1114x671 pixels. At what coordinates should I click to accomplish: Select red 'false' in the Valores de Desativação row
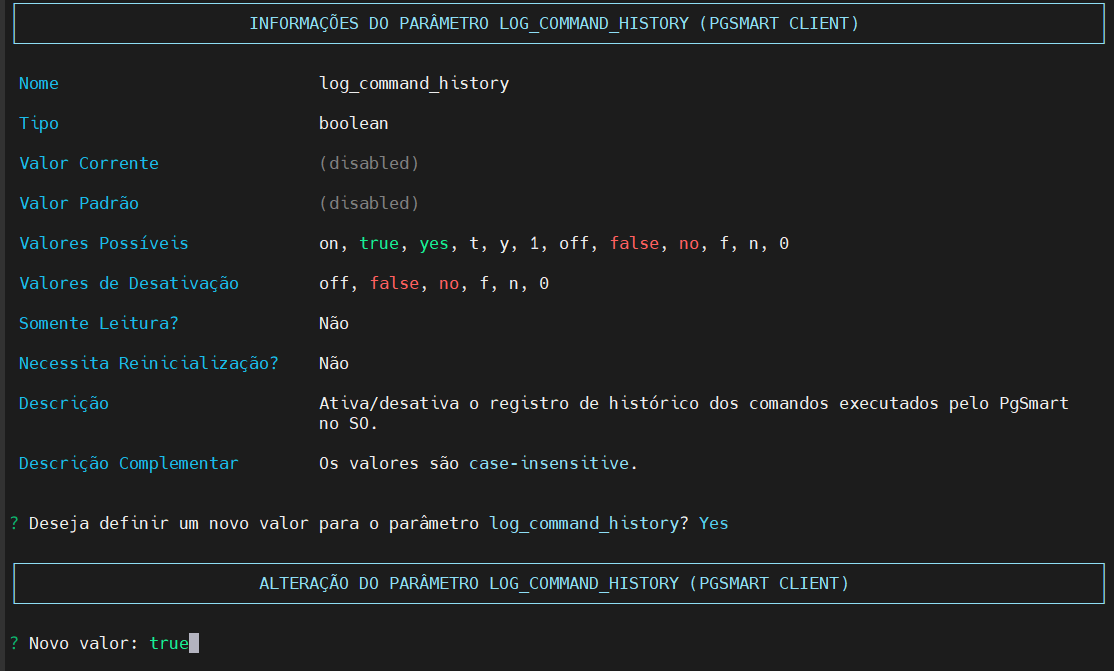(x=394, y=283)
